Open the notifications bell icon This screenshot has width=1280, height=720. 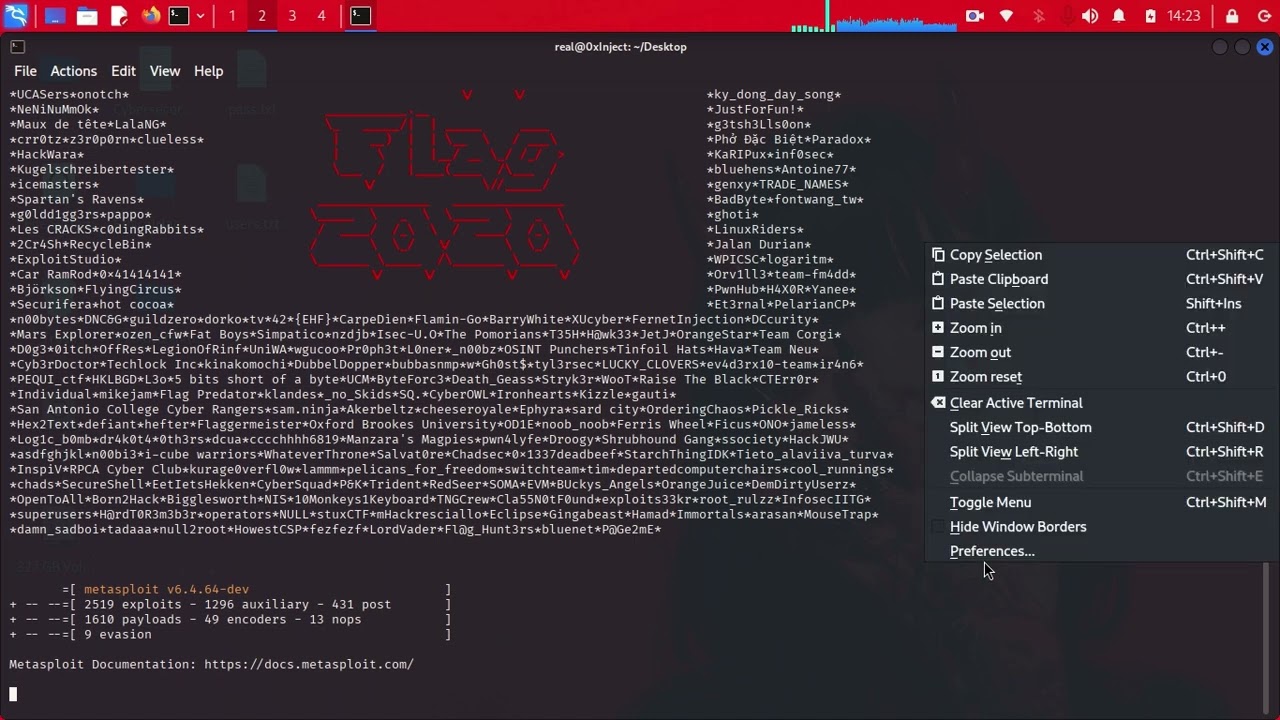pyautogui.click(x=1119, y=16)
